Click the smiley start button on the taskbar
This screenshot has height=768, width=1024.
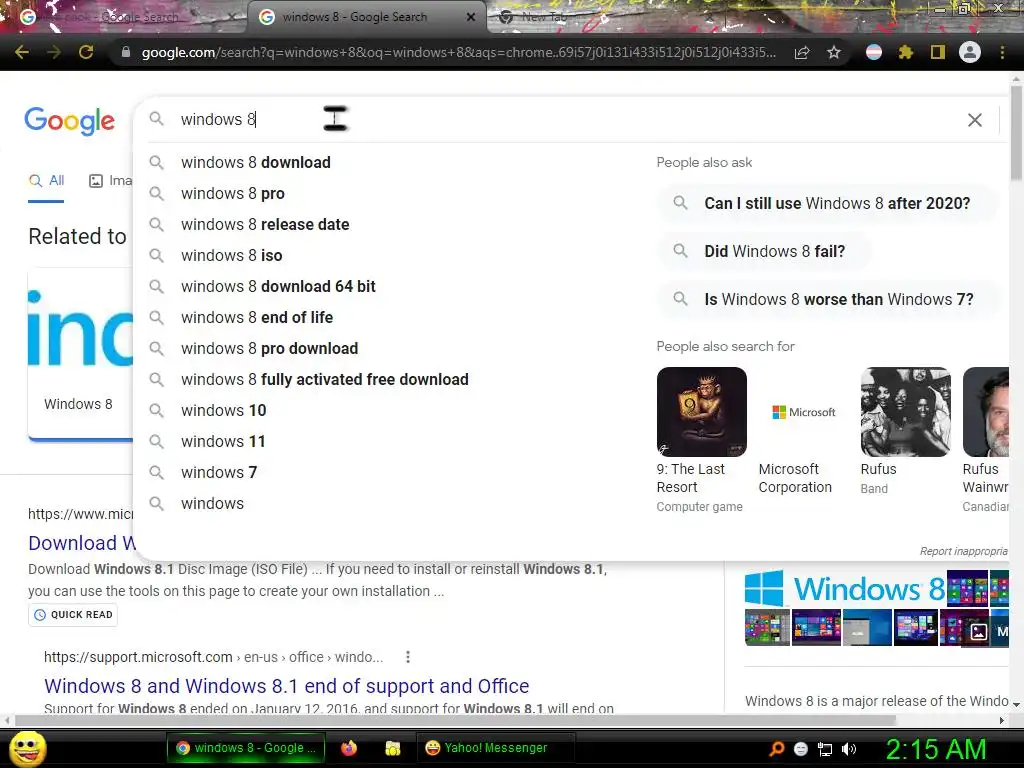pos(27,748)
